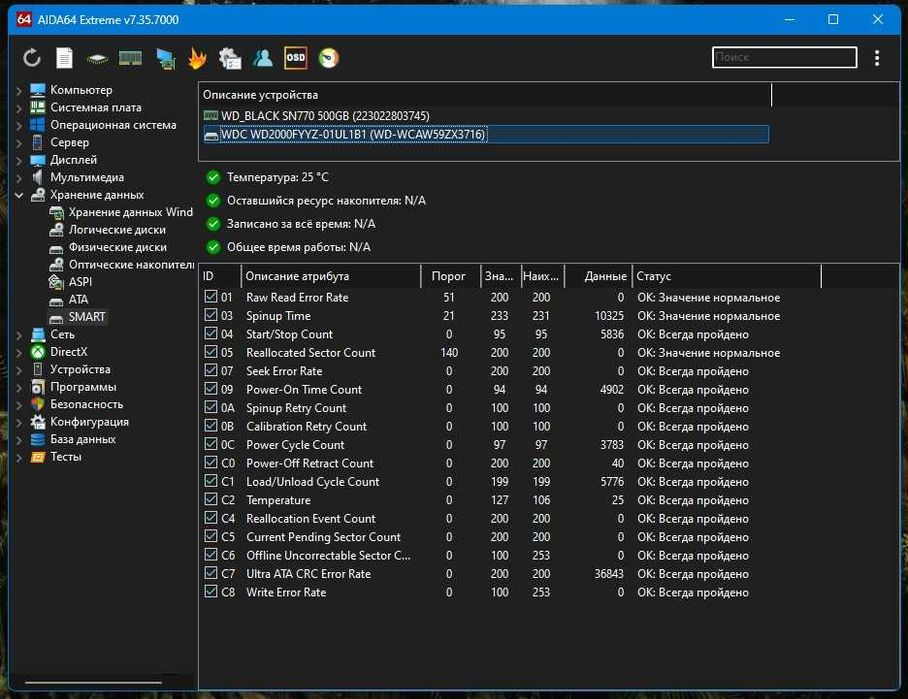The height and width of the screenshot is (699, 908).
Task: Launch the System Stability Test flame icon
Action: pyautogui.click(x=197, y=58)
